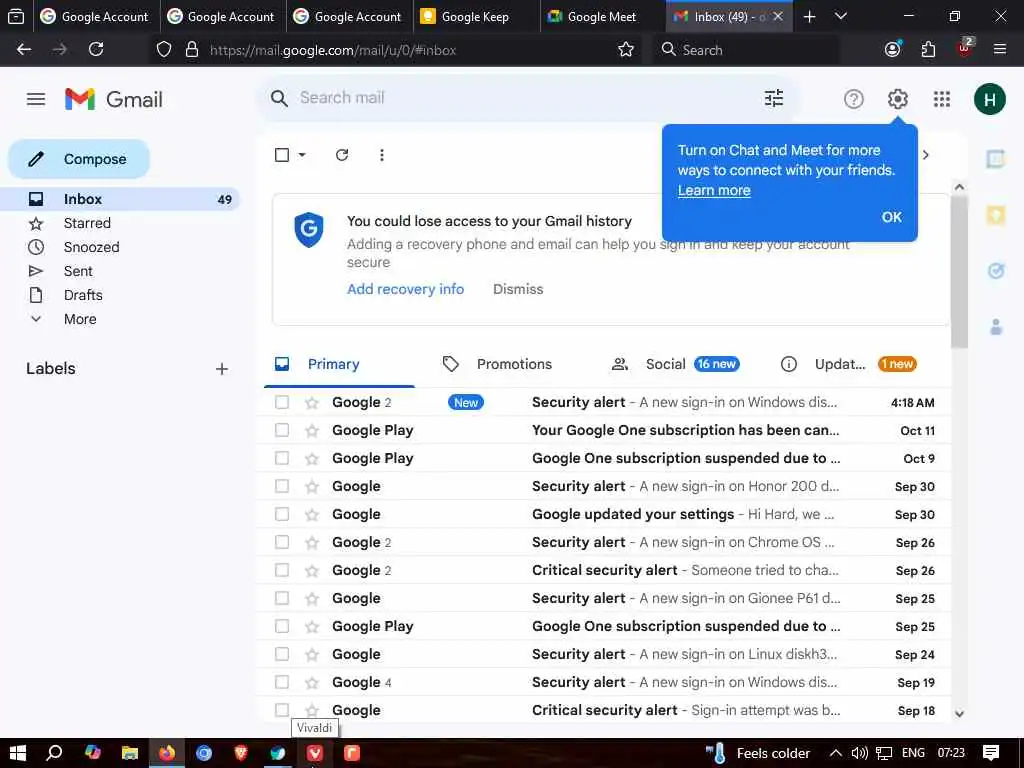Compose a new email
1024x768 pixels.
(79, 159)
